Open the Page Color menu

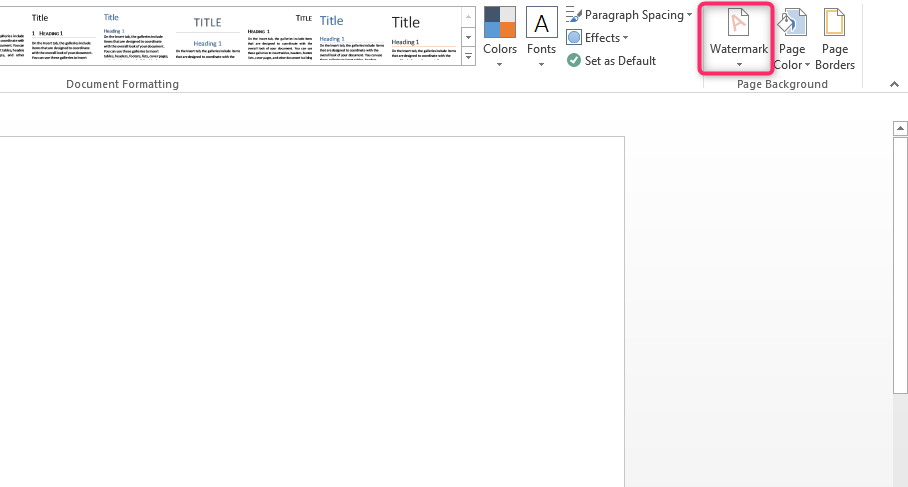(x=792, y=38)
